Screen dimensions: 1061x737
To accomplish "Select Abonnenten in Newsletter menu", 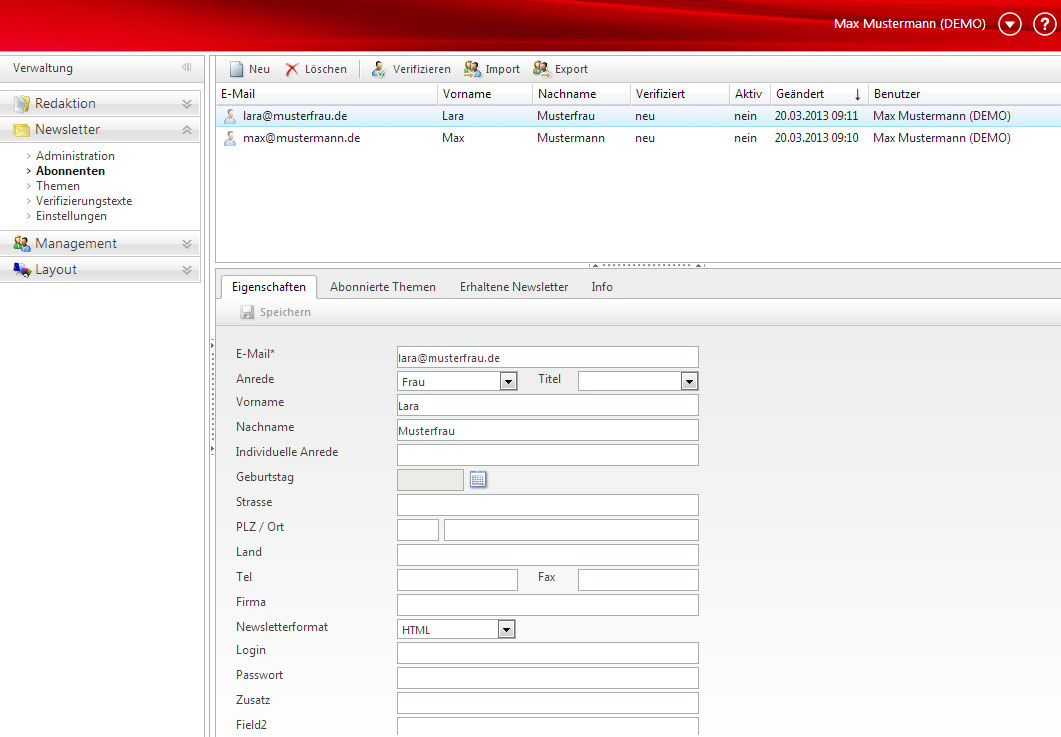I will (x=70, y=171).
